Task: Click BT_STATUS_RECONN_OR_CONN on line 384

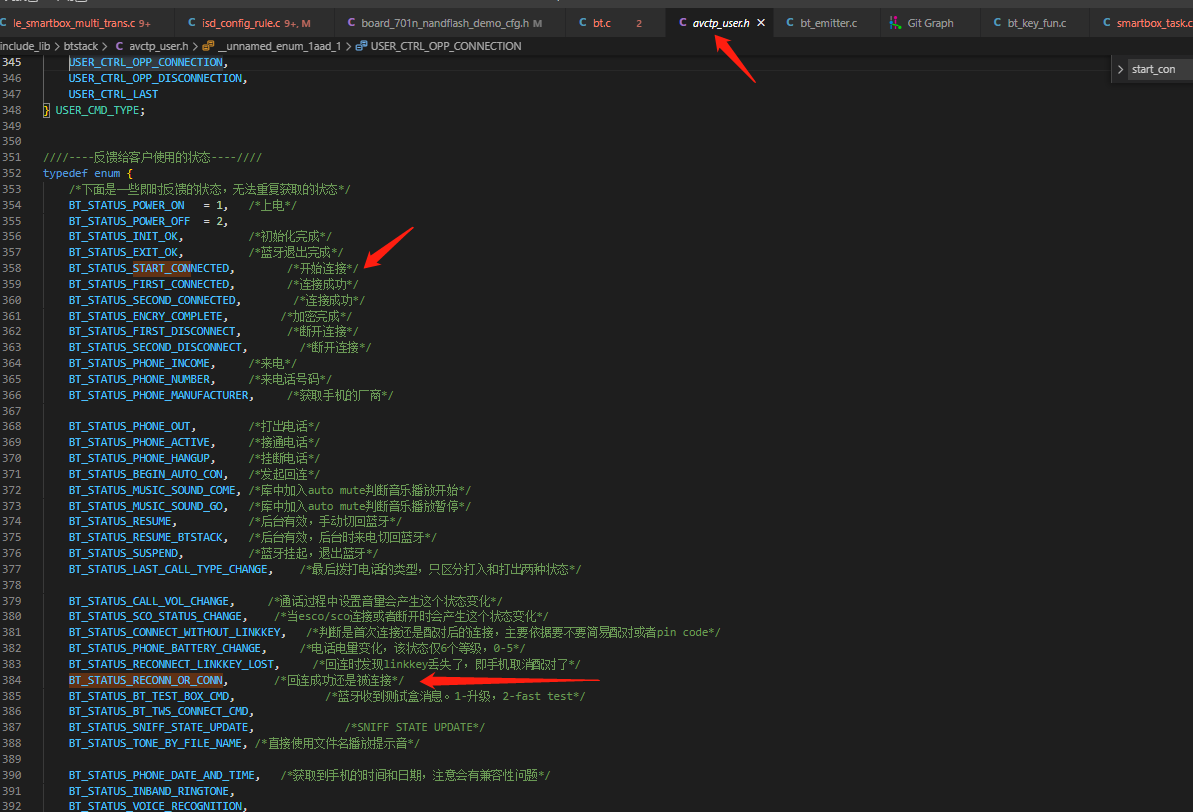Action: (146, 680)
